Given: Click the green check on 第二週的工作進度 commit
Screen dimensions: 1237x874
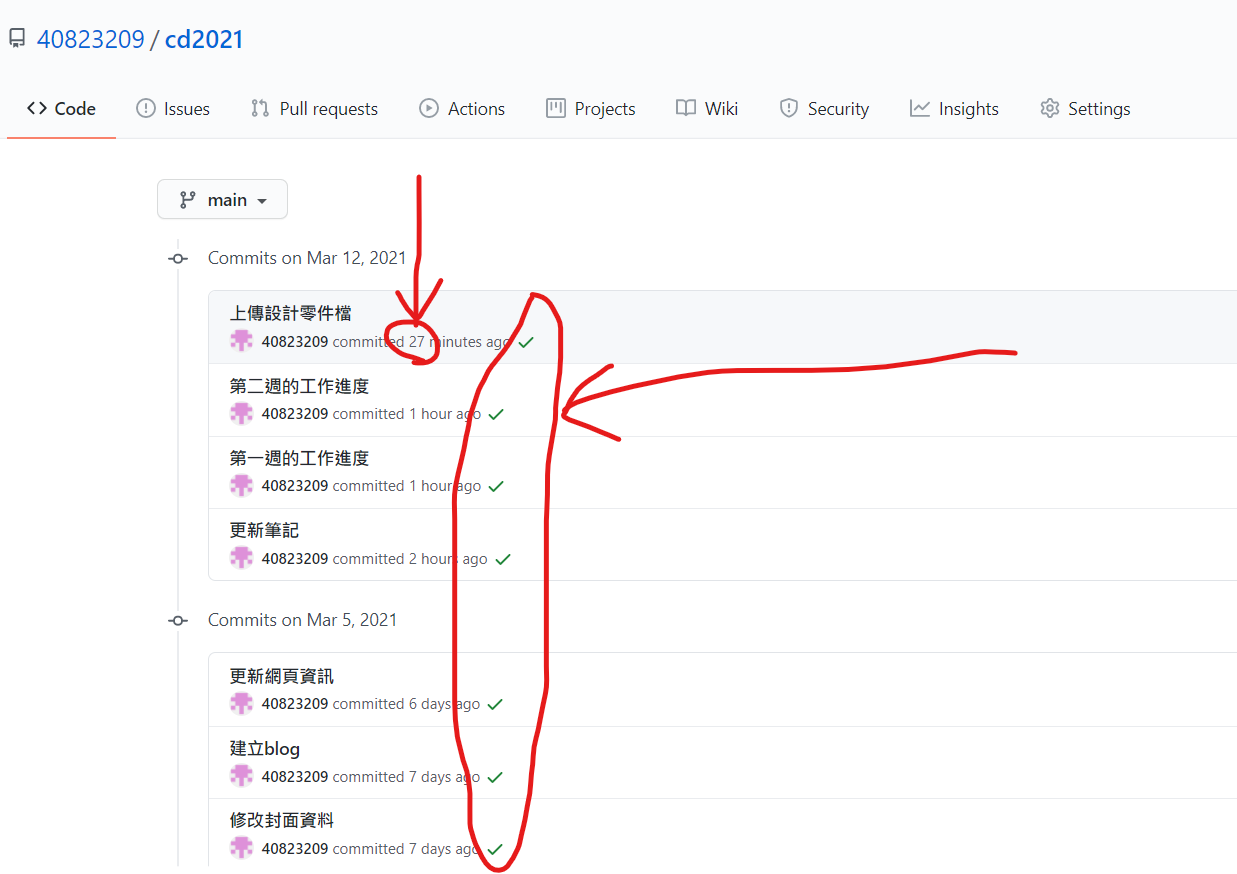Looking at the screenshot, I should [x=496, y=414].
